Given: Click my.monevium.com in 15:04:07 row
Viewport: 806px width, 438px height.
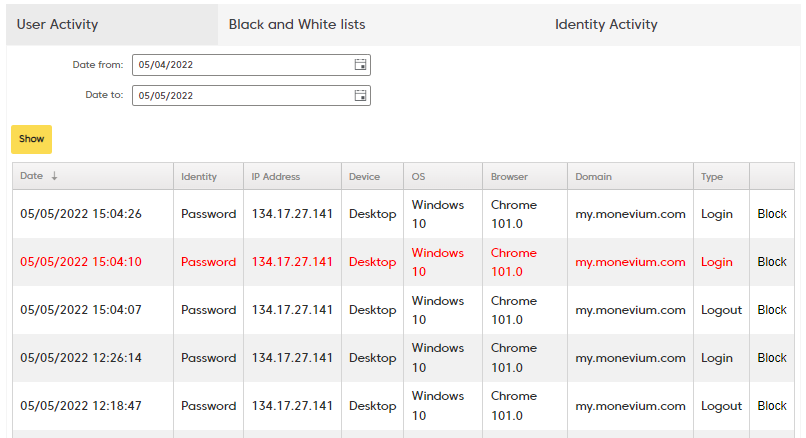Looking at the screenshot, I should 630,310.
